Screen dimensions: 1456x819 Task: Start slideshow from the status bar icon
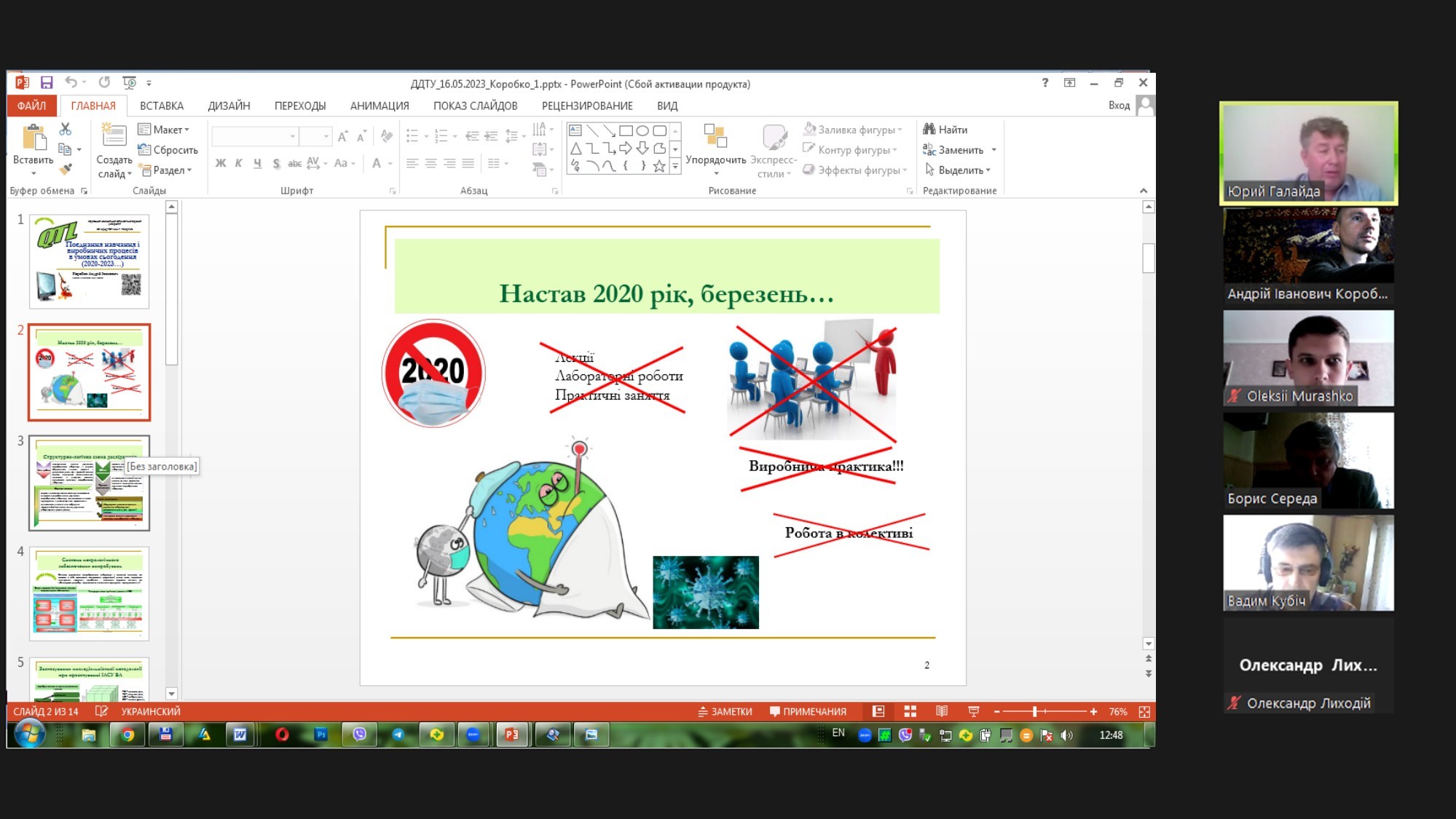[973, 711]
